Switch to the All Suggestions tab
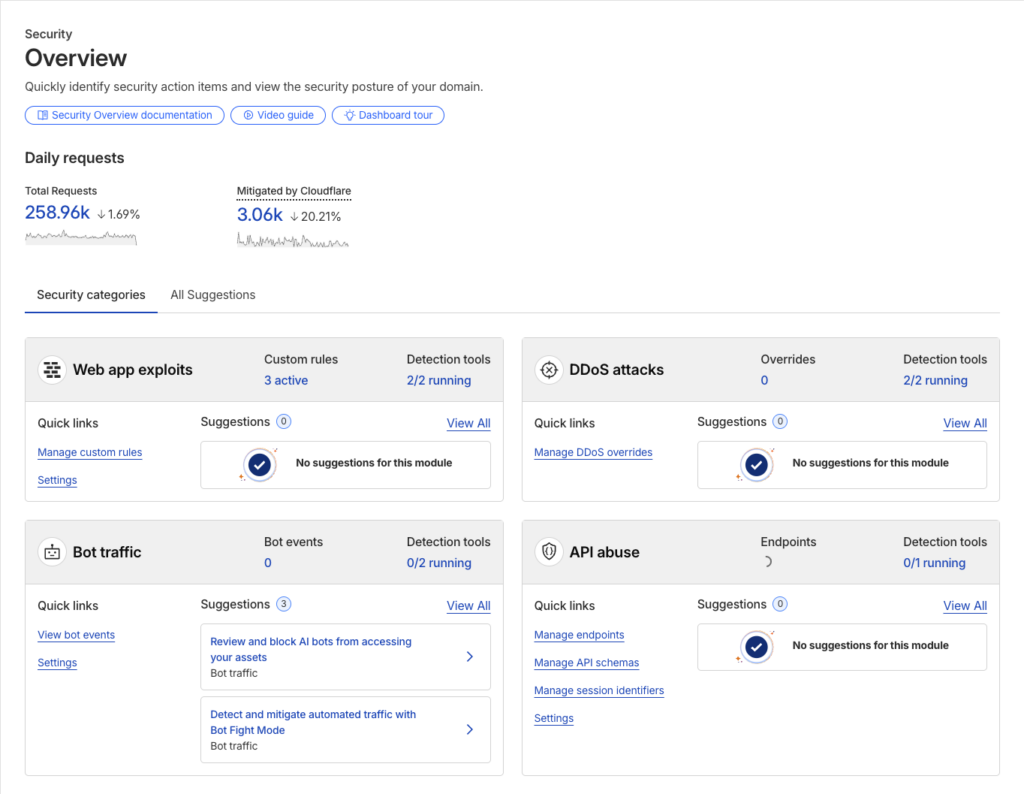The height and width of the screenshot is (794, 1024). point(213,295)
